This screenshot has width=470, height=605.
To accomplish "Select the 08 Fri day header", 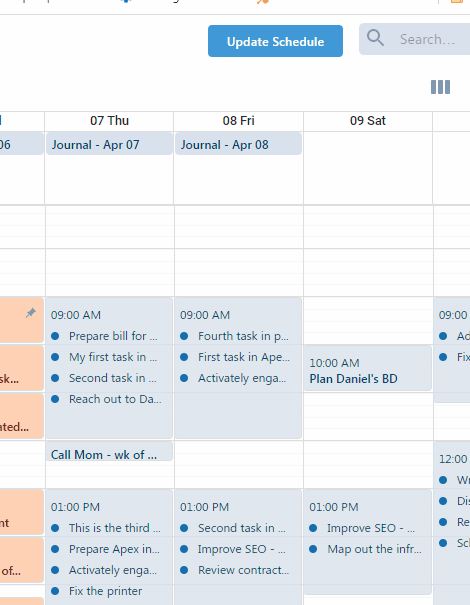I will point(238,121).
